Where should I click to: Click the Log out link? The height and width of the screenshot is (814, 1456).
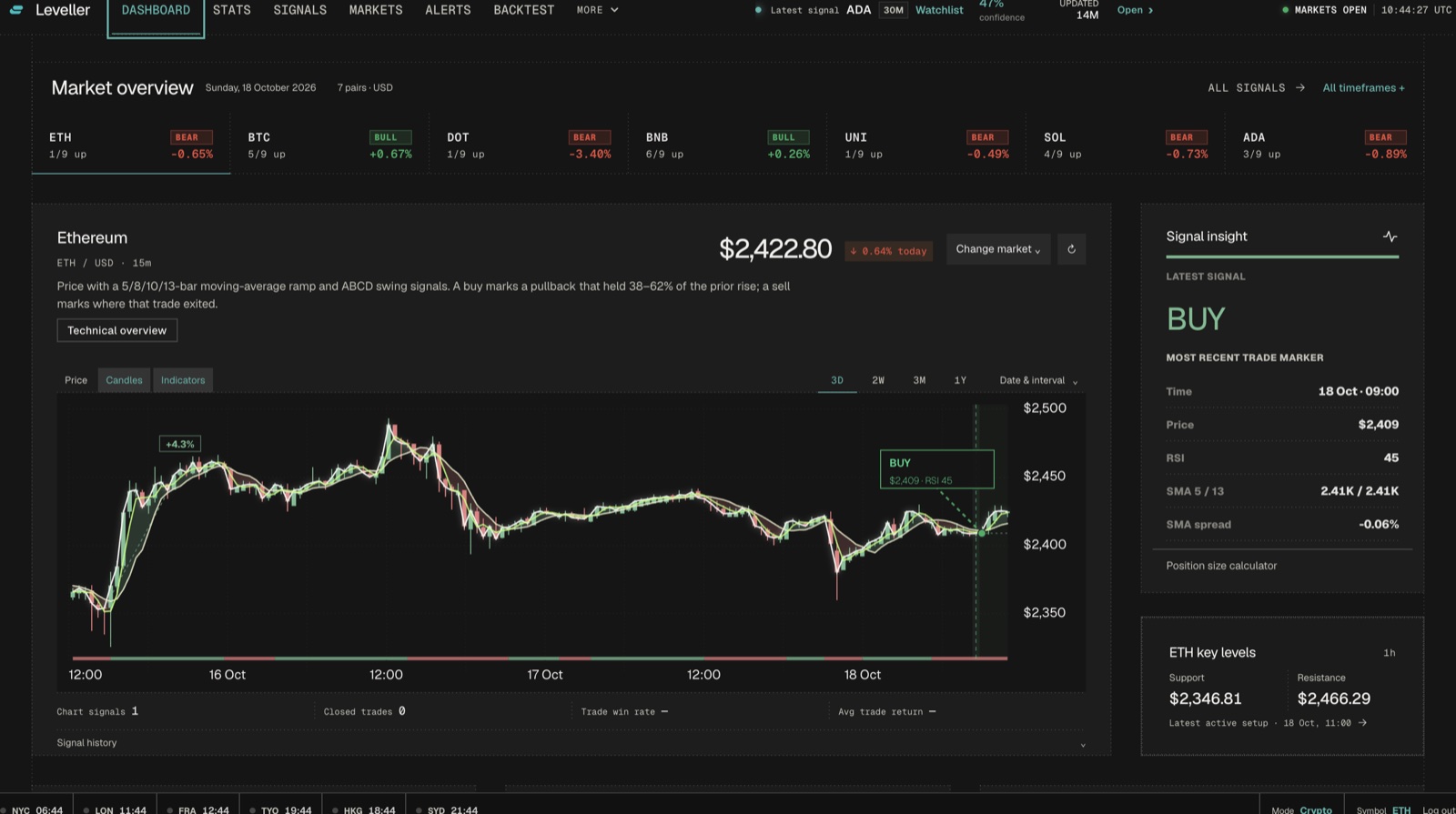click(1438, 809)
